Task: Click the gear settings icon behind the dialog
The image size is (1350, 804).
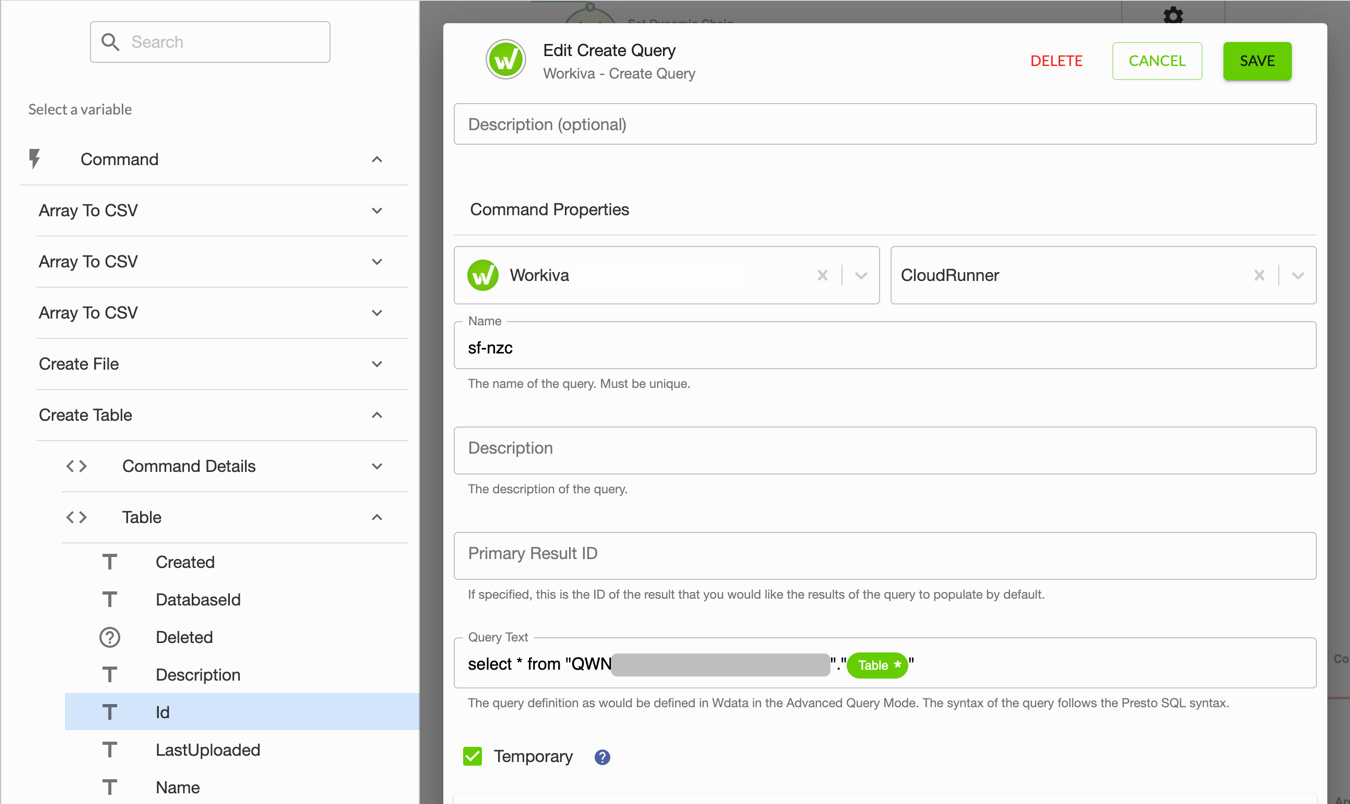Action: coord(1173,14)
